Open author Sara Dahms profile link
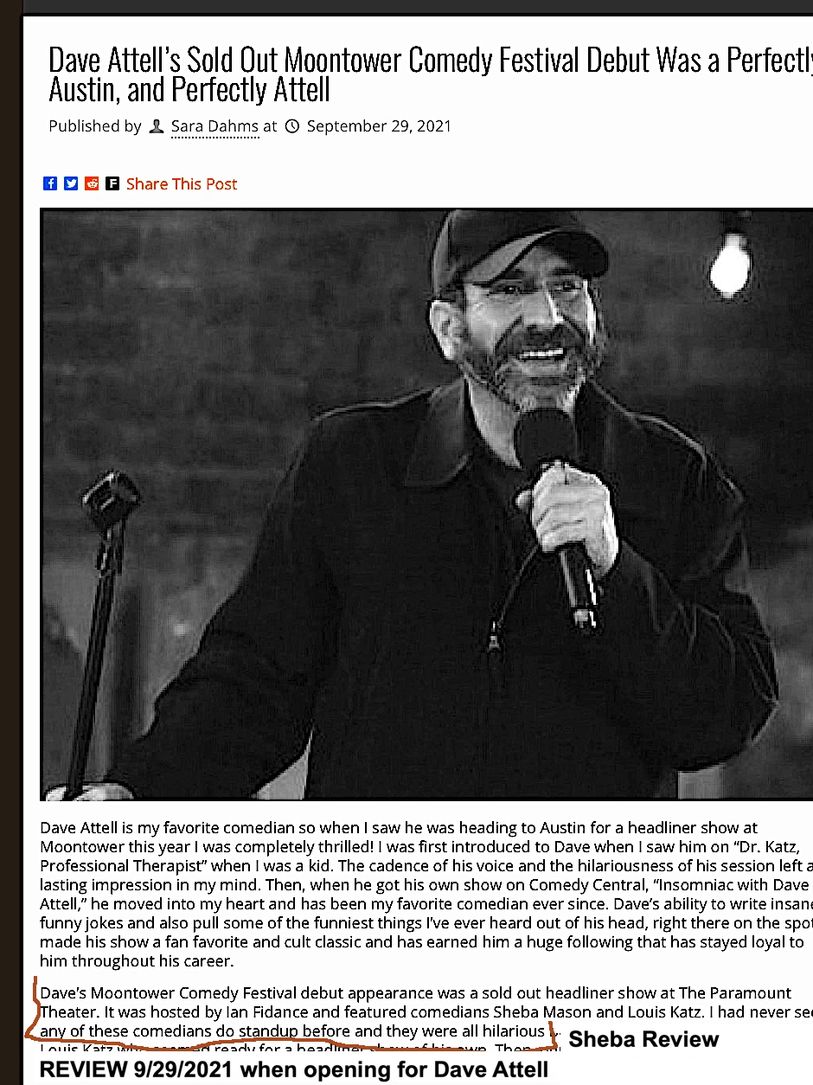Screen dimensions: 813x1085 [215, 127]
